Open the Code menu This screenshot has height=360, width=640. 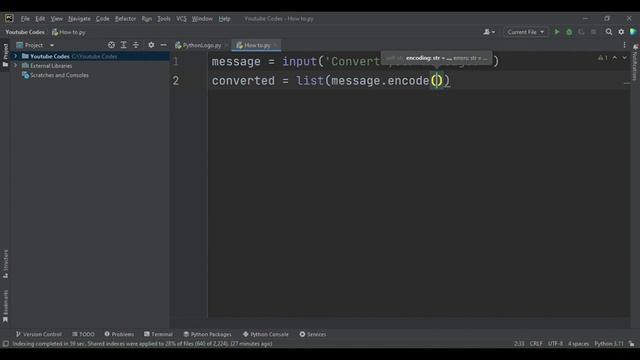[102, 19]
